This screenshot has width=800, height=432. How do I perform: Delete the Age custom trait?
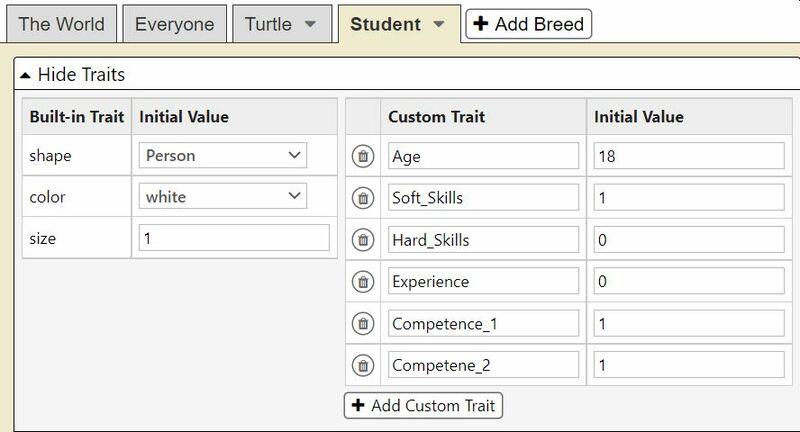coord(363,156)
